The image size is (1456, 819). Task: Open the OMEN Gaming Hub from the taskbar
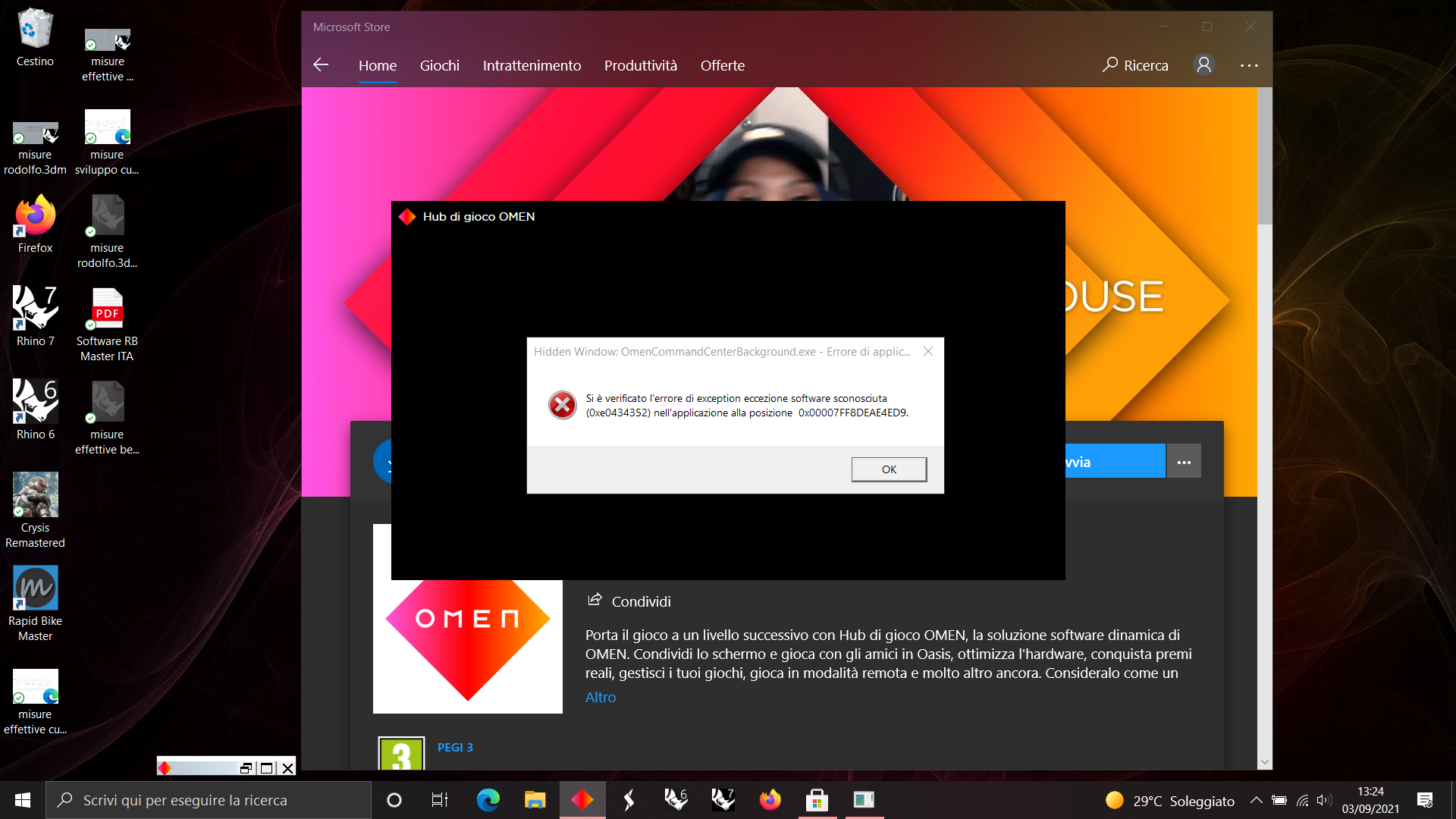(582, 799)
